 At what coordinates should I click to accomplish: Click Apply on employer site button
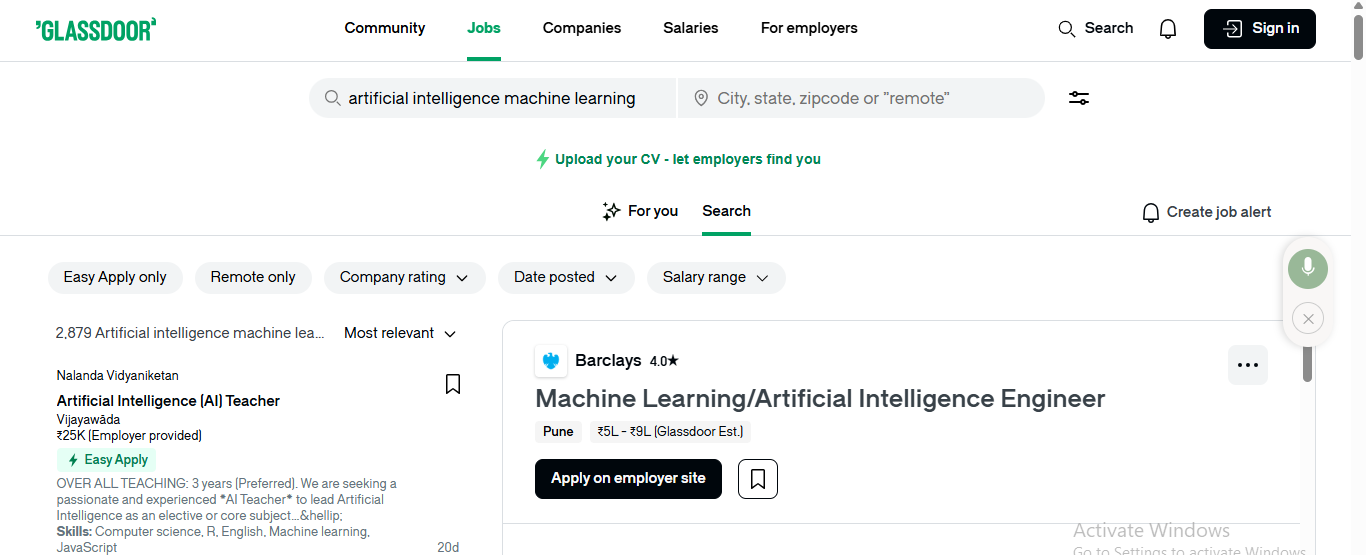(x=628, y=479)
